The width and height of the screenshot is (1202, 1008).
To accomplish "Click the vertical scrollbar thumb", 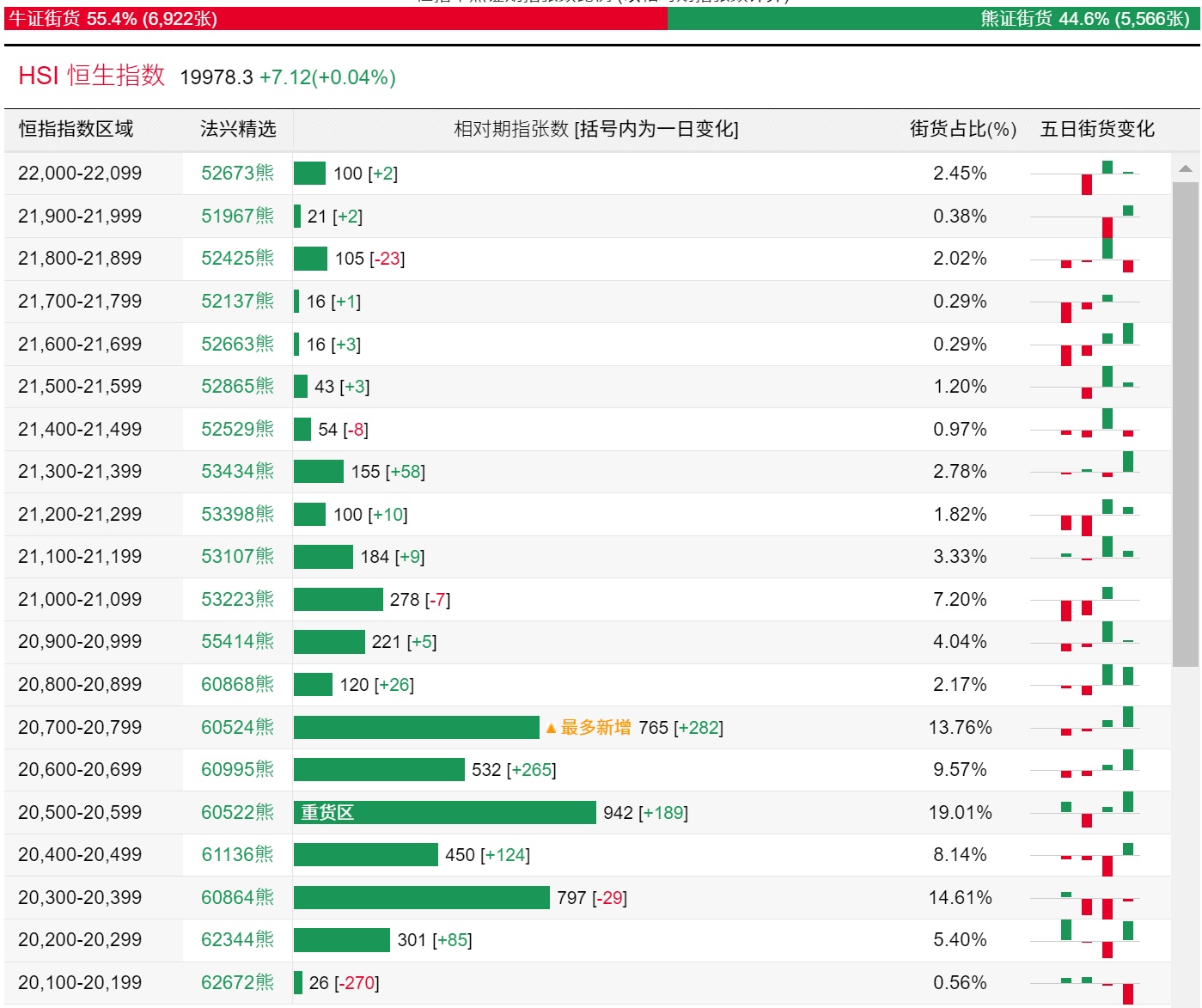I will (1186, 424).
